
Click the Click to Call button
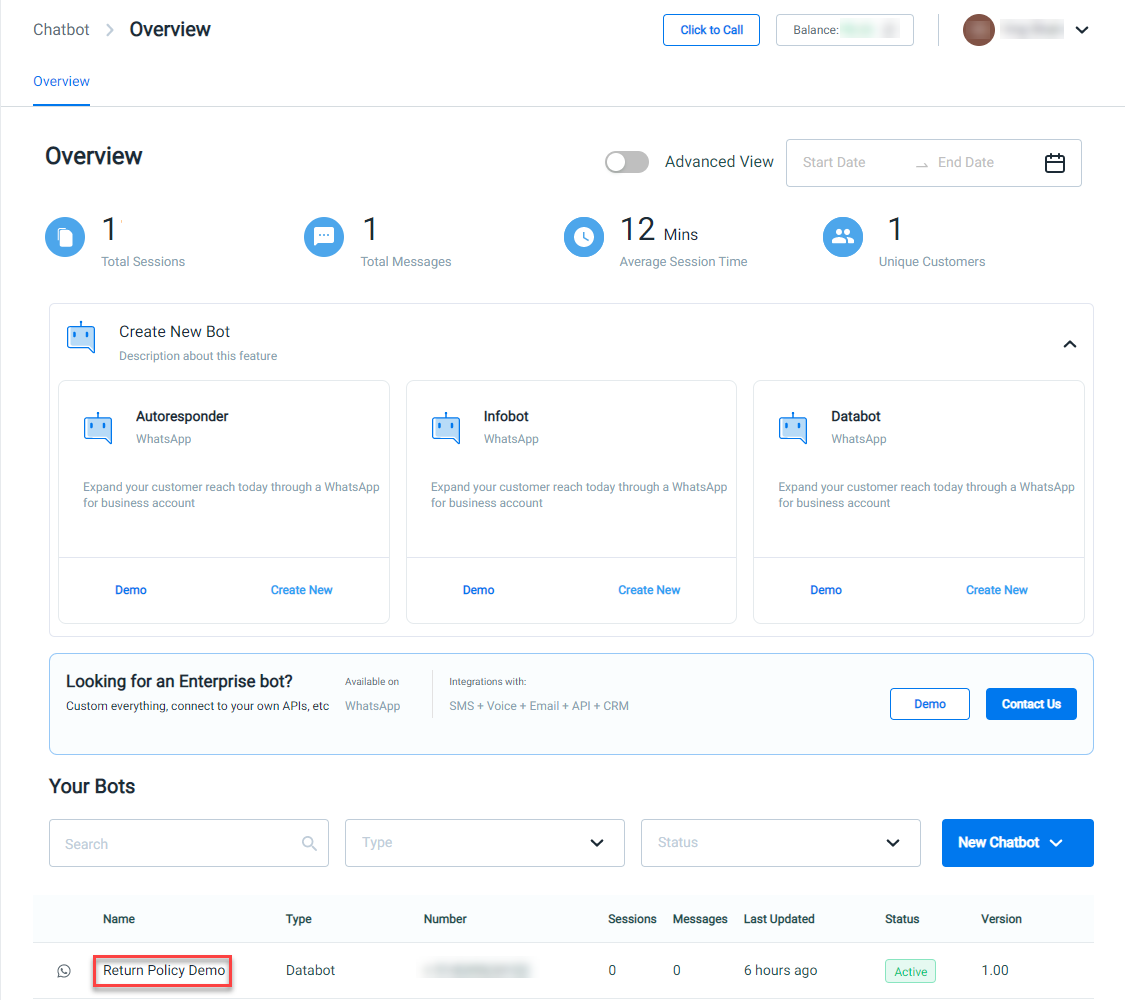[x=711, y=30]
